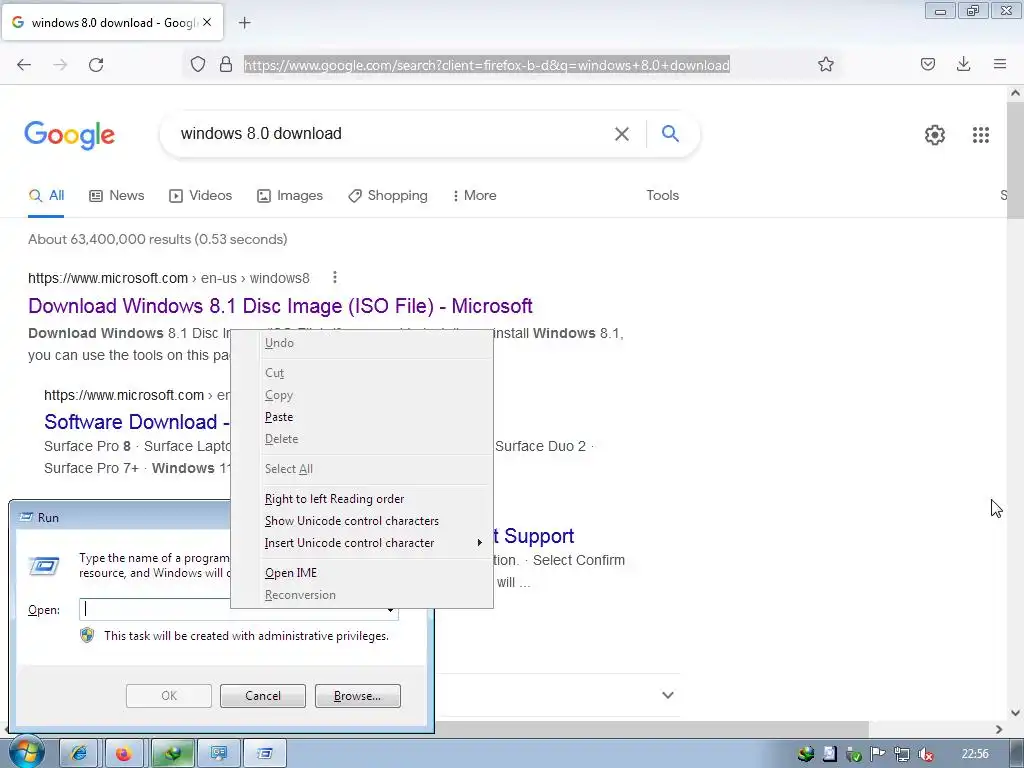Switch to Videos results tab

click(200, 195)
